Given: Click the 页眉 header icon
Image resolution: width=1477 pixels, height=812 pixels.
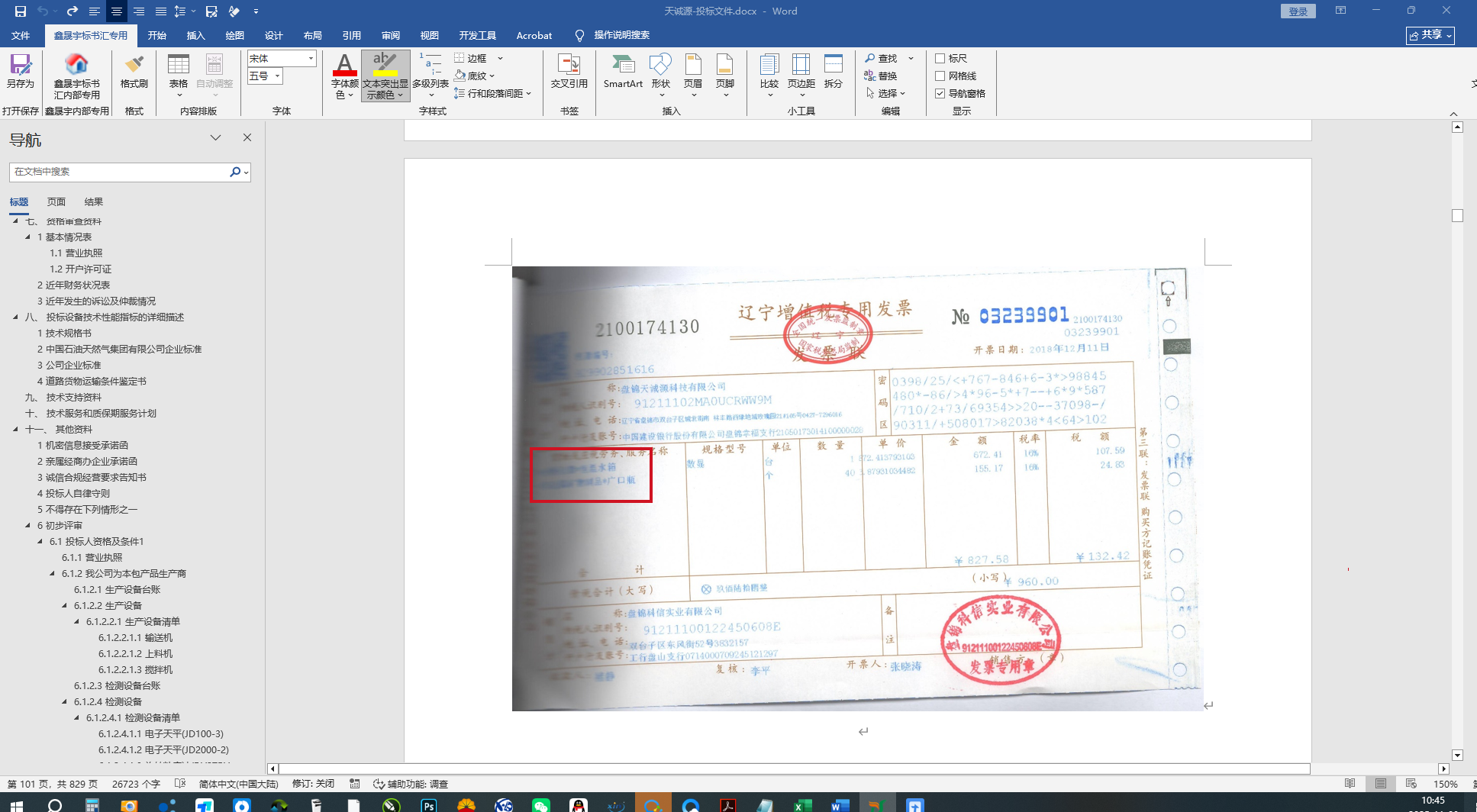Looking at the screenshot, I should (x=693, y=74).
